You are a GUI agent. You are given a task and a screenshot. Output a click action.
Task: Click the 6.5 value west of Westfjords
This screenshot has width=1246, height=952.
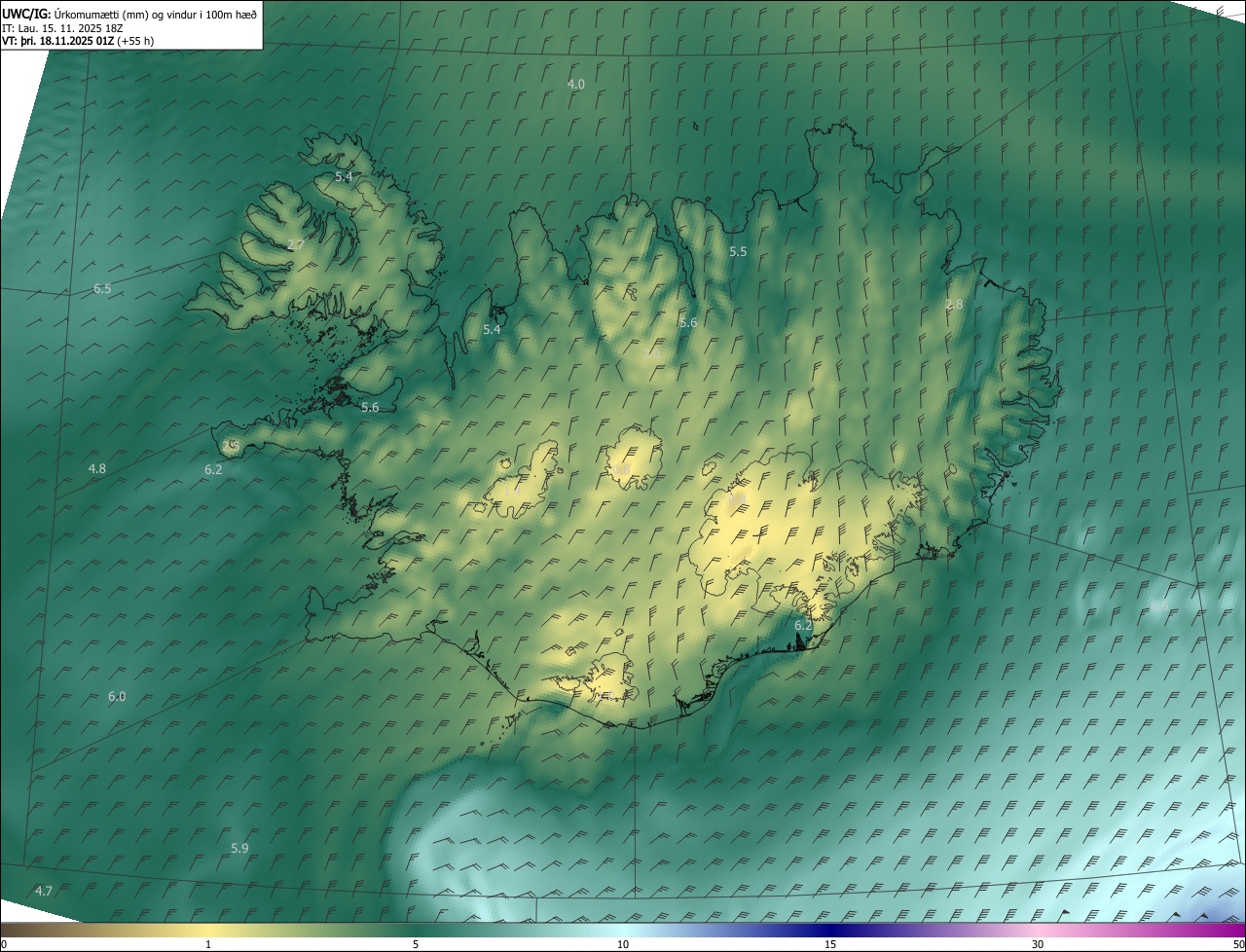102,289
